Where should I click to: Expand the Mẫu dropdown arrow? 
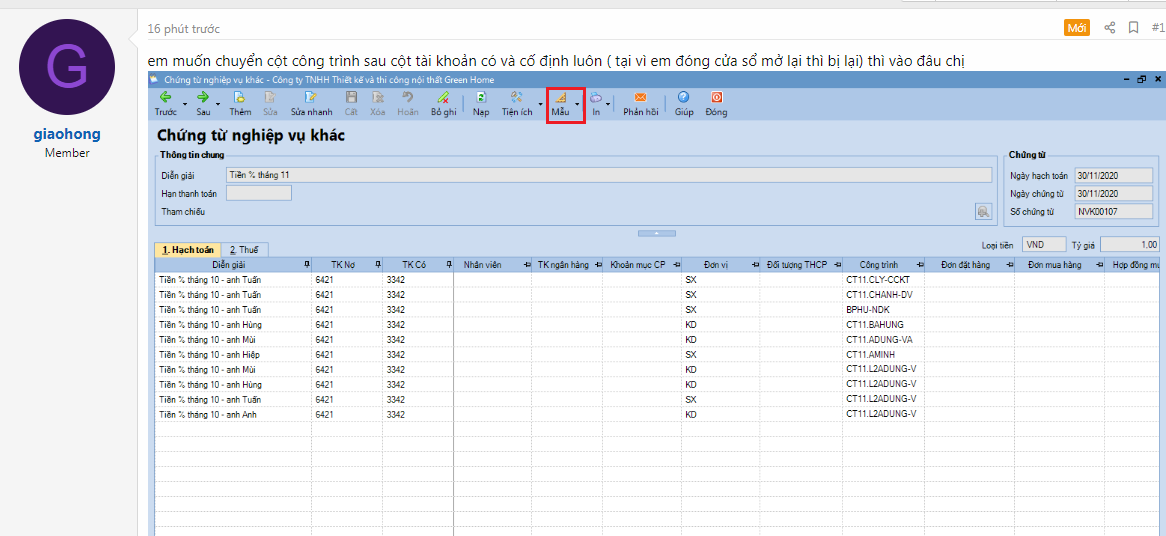(577, 104)
